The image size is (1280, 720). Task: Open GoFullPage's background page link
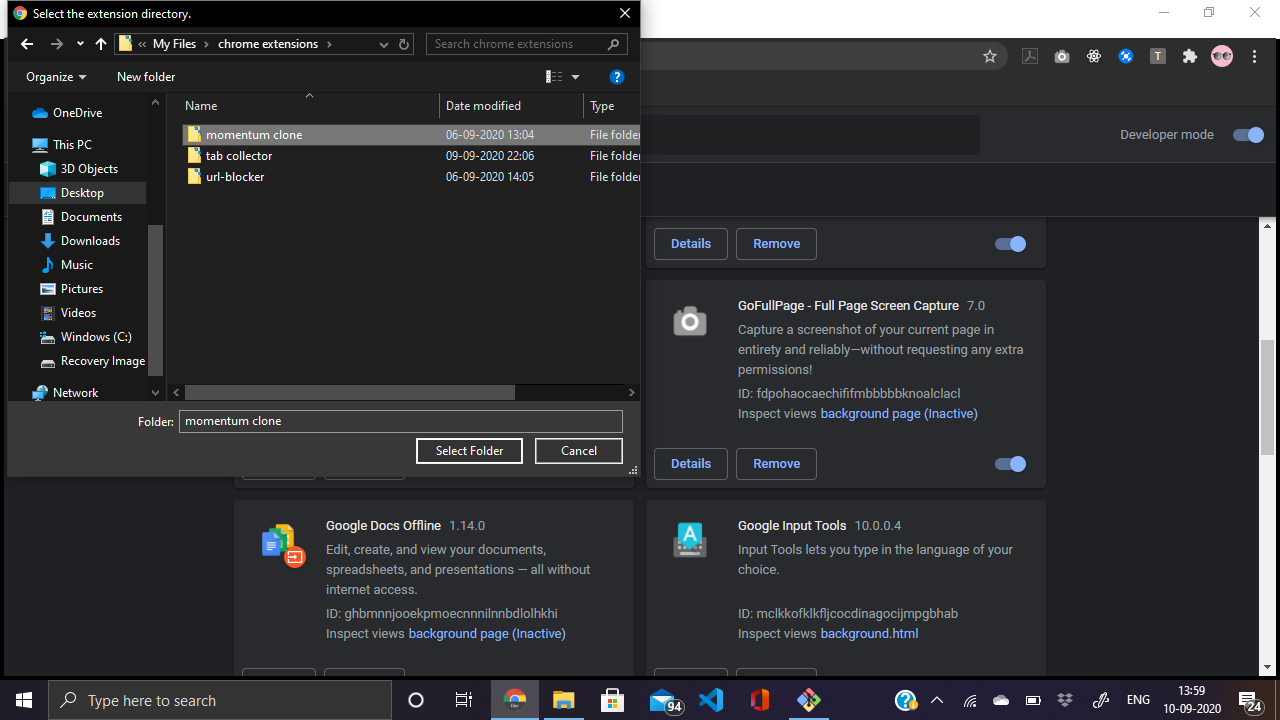[x=898, y=413]
